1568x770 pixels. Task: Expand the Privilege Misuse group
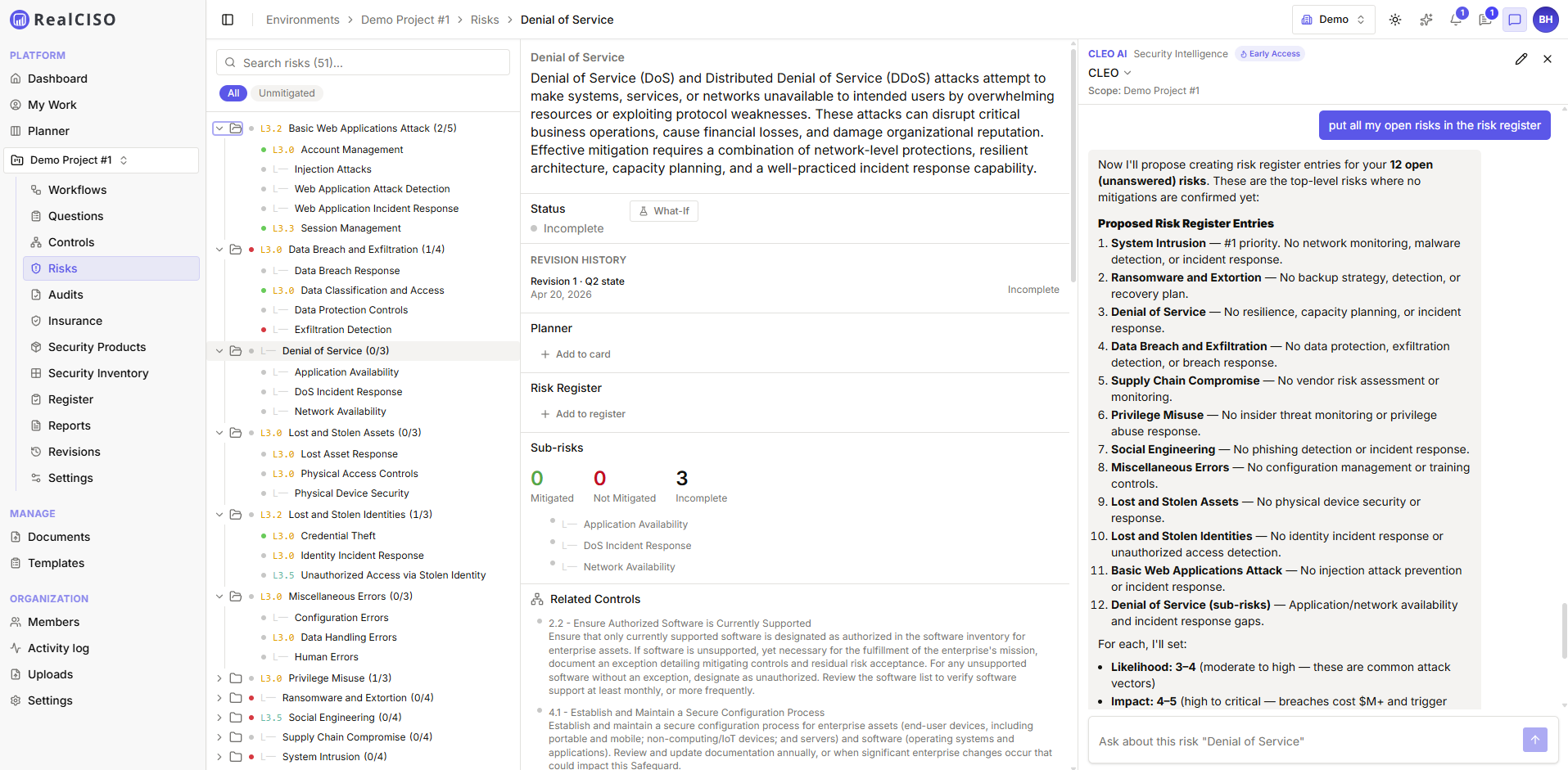pos(219,678)
